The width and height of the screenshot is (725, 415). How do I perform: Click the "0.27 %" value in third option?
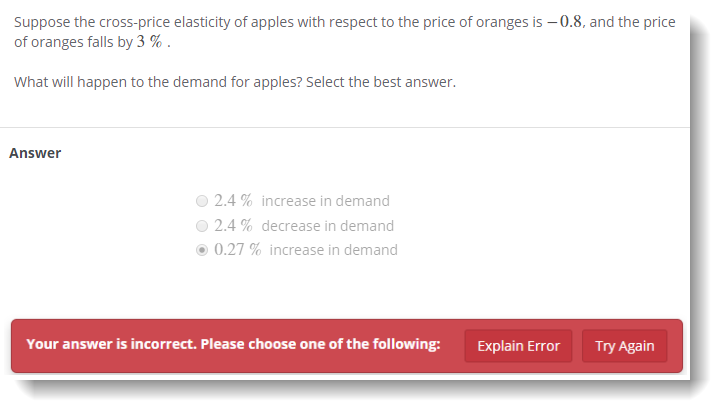(237, 250)
